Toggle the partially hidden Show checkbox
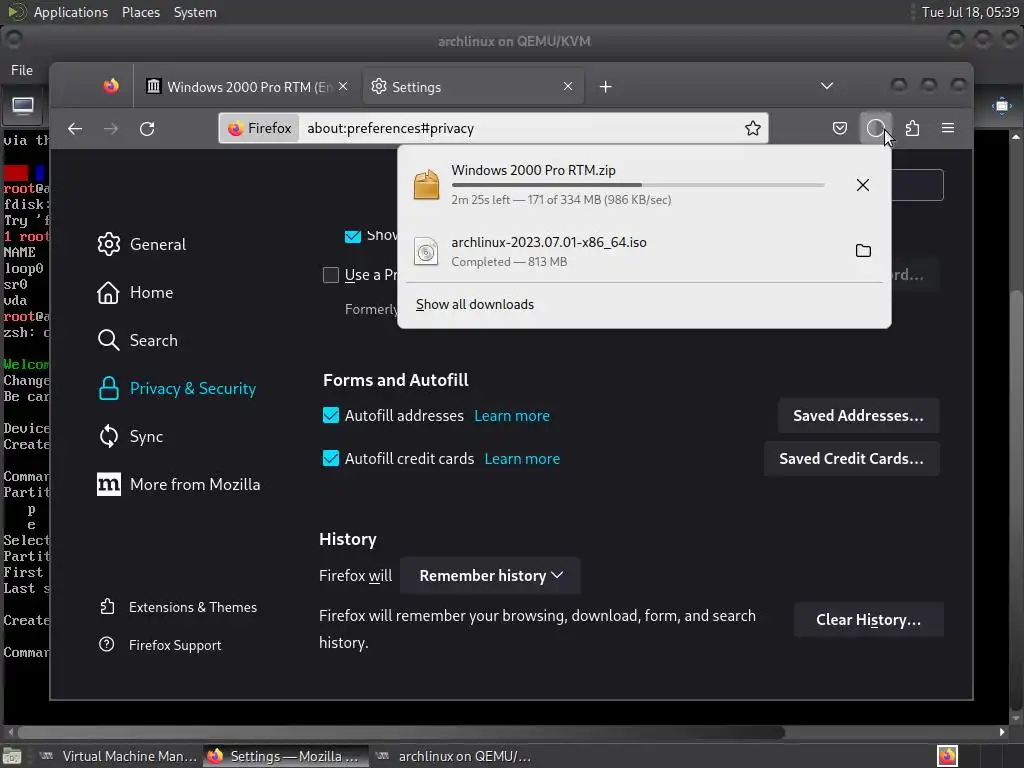 coord(353,236)
